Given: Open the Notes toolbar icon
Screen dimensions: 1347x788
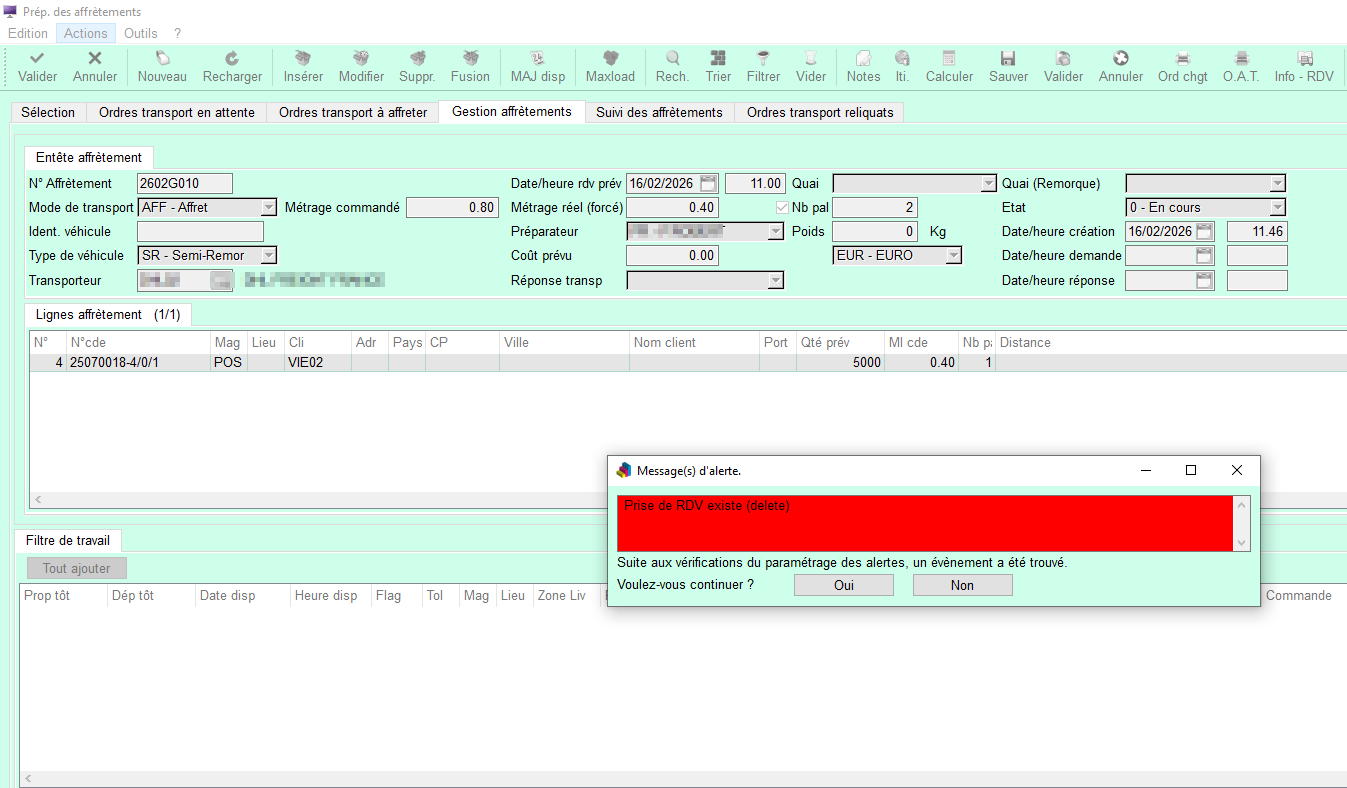Looking at the screenshot, I should pos(863,59).
